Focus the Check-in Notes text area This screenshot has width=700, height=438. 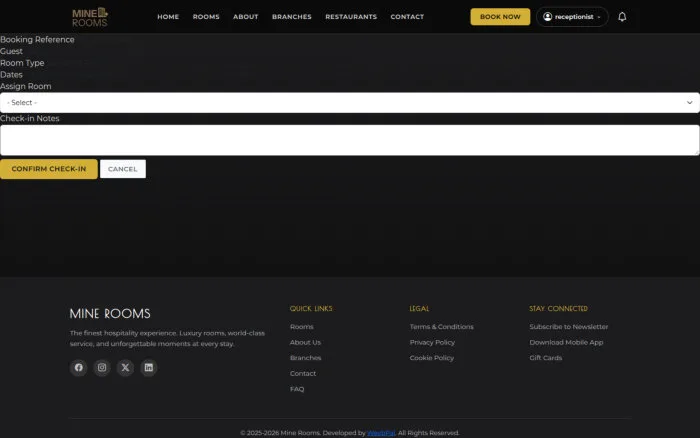(350, 140)
